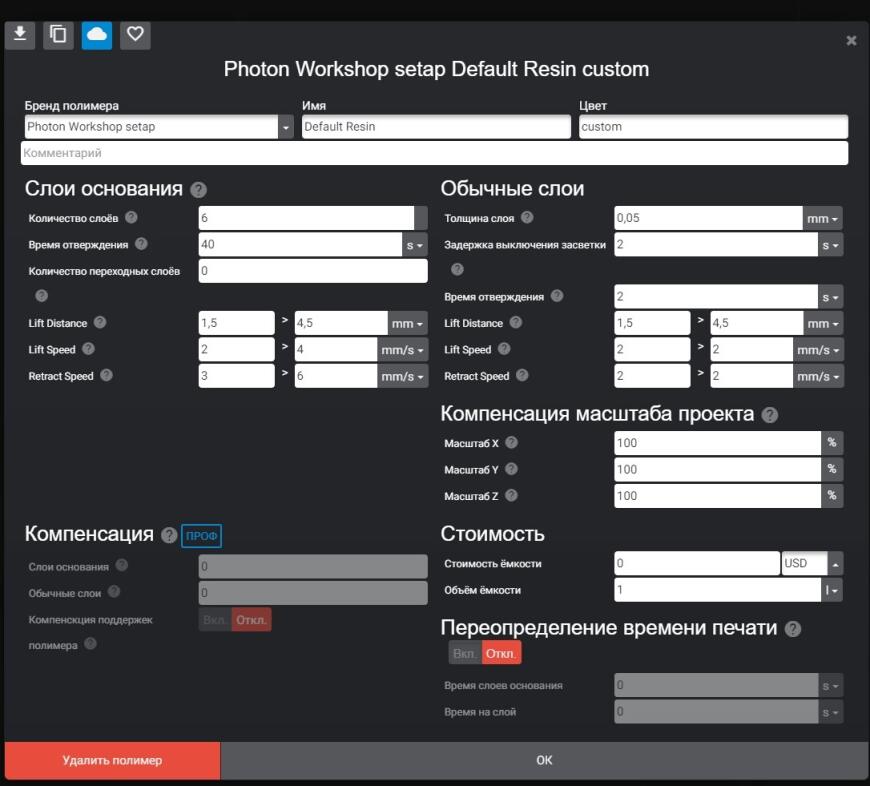Viewport: 870px width, 786px height.
Task: Open normal layers Время отверждения seconds dropdown
Action: click(x=831, y=297)
